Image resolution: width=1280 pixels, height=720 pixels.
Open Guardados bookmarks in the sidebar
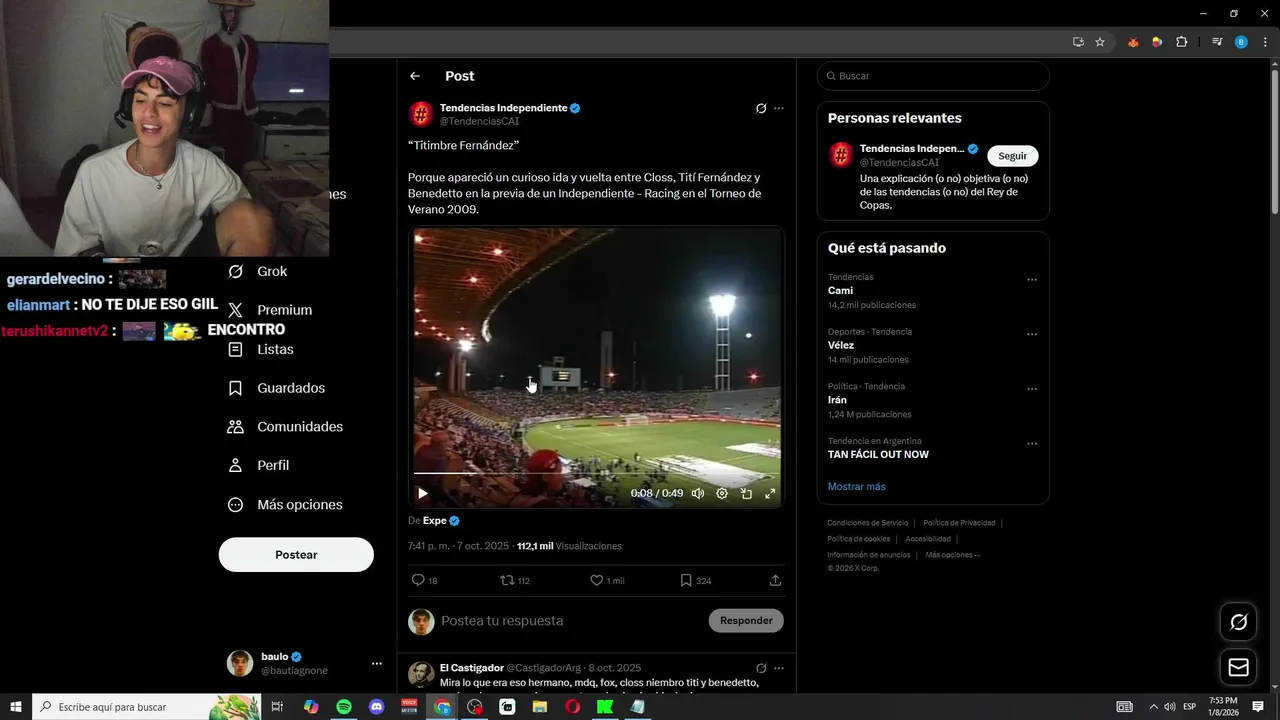click(276, 388)
